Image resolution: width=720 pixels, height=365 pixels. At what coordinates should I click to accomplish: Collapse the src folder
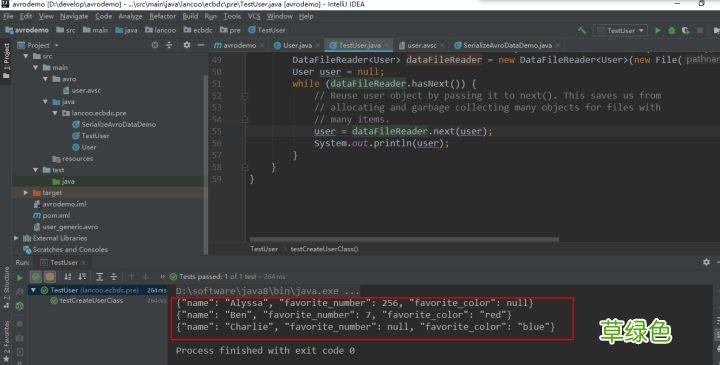(x=26, y=56)
